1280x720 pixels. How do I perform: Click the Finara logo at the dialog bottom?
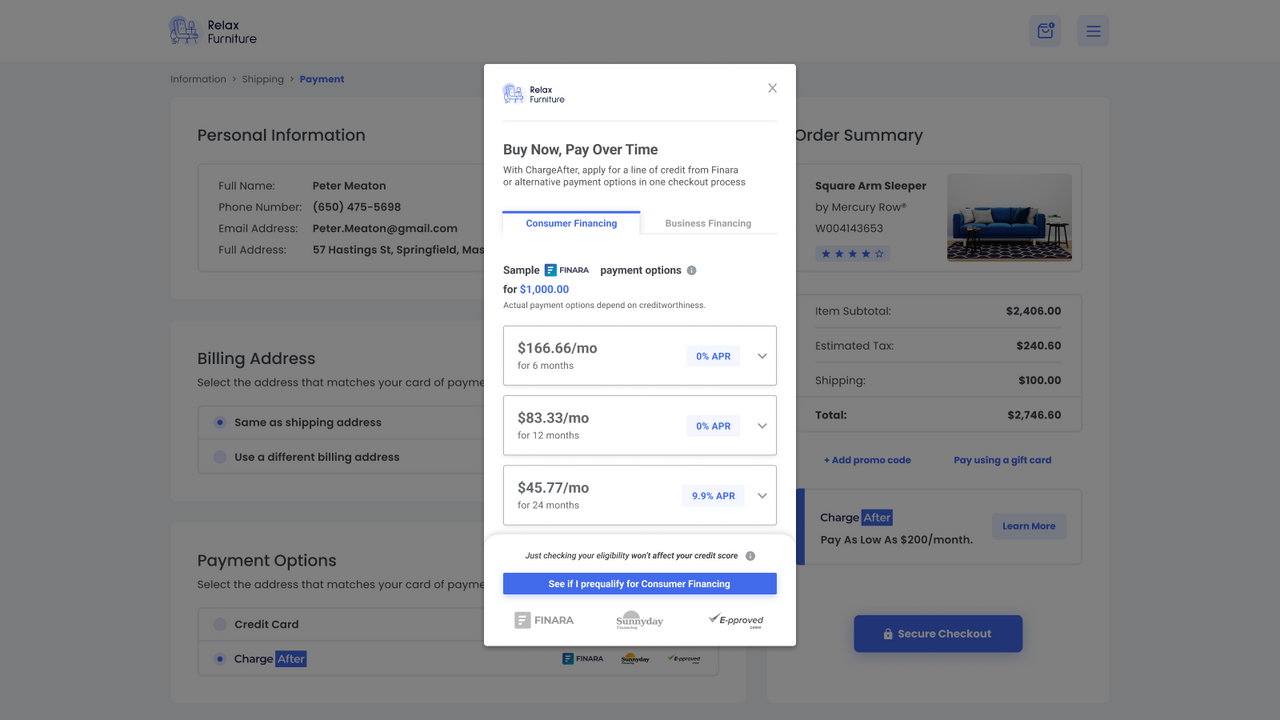(x=544, y=620)
